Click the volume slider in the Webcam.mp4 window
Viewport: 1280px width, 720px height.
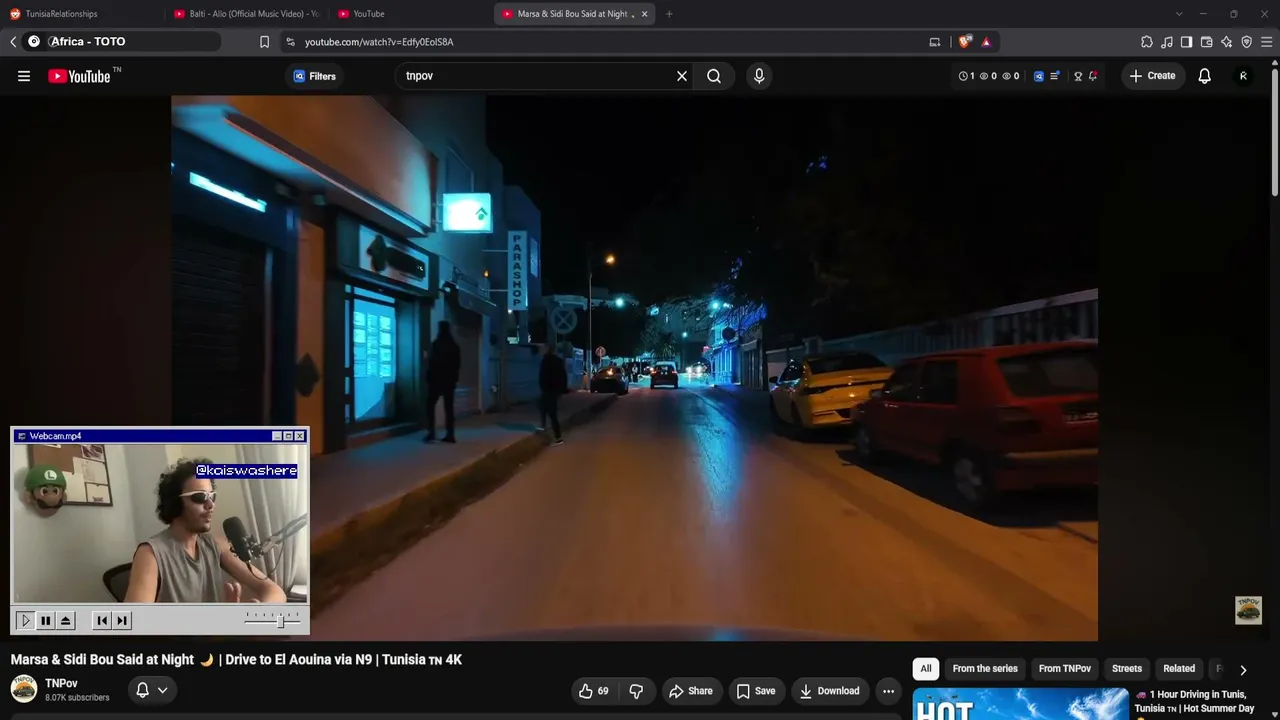[x=272, y=621]
